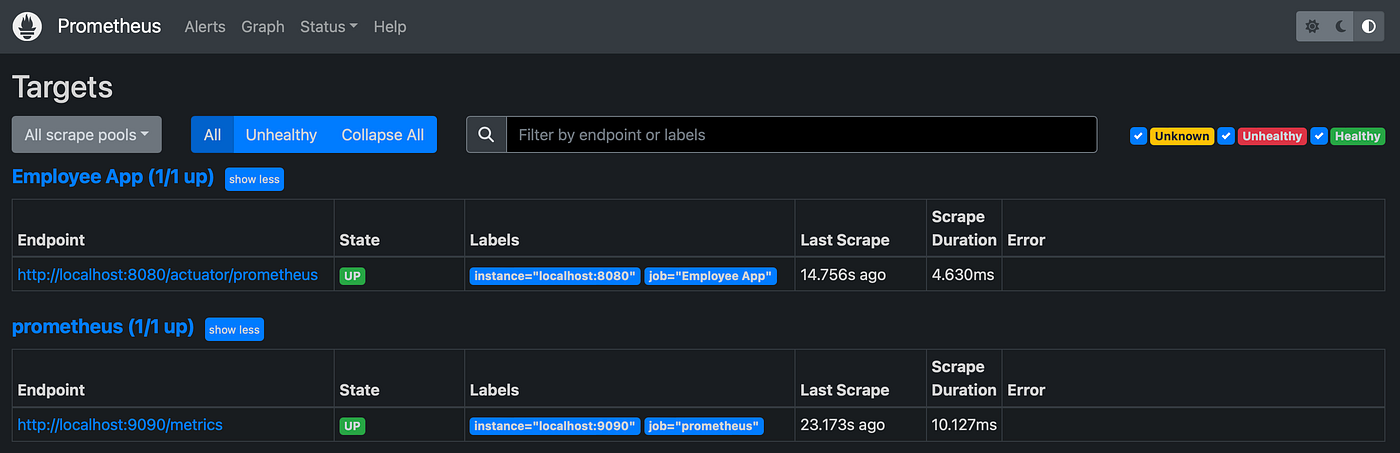Expand the Status menu dropdown
The width and height of the screenshot is (1400, 453).
pyautogui.click(x=328, y=27)
